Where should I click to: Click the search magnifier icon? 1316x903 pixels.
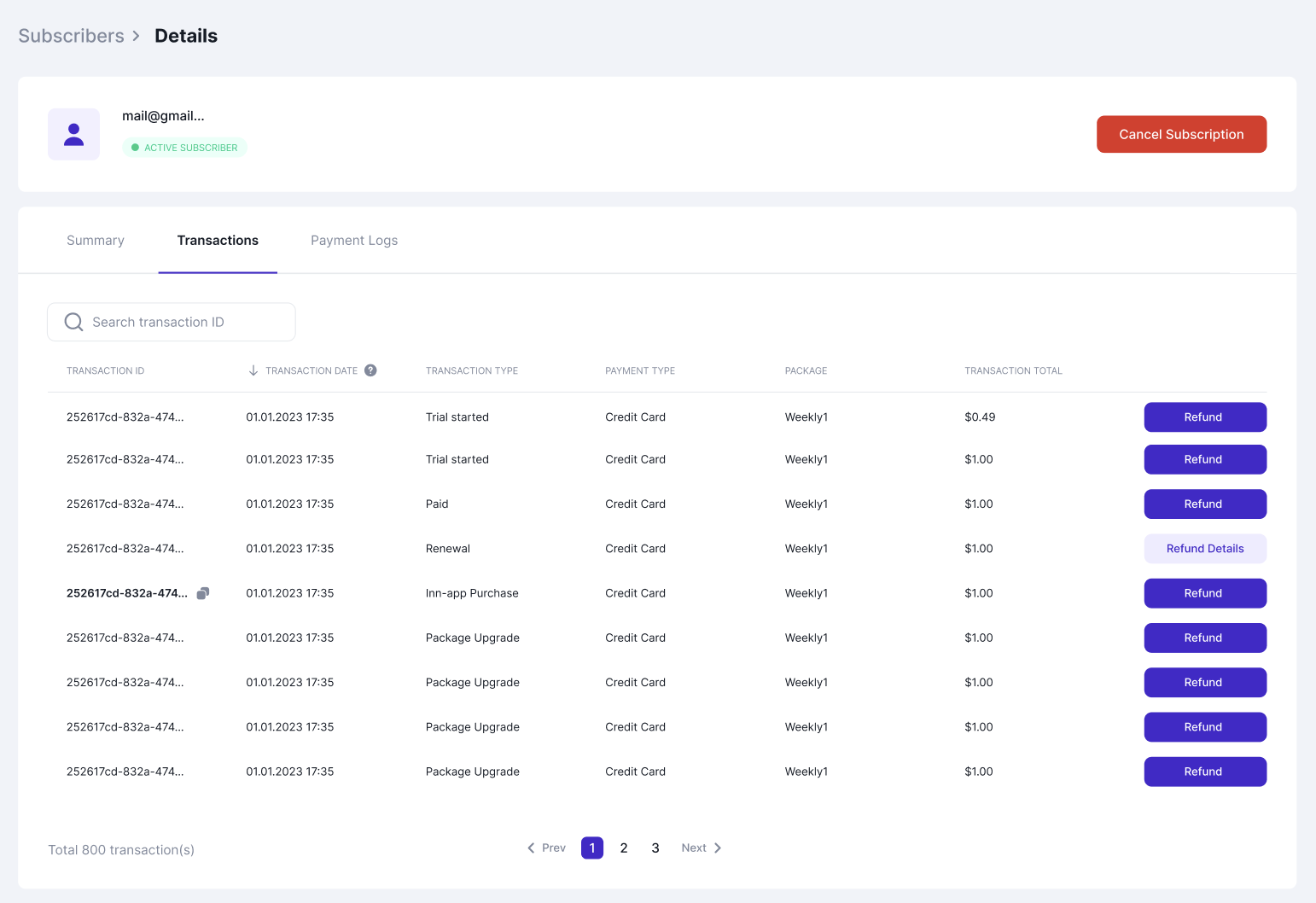point(74,322)
